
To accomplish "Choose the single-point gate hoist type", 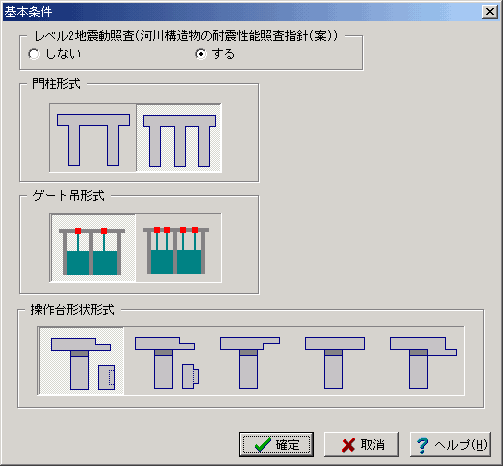I will 93,248.
